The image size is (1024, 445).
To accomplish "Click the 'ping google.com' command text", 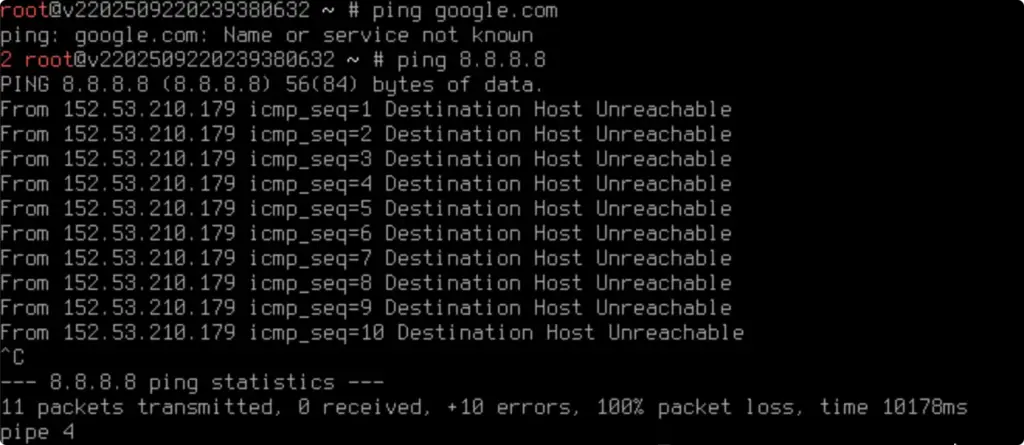I will point(465,11).
